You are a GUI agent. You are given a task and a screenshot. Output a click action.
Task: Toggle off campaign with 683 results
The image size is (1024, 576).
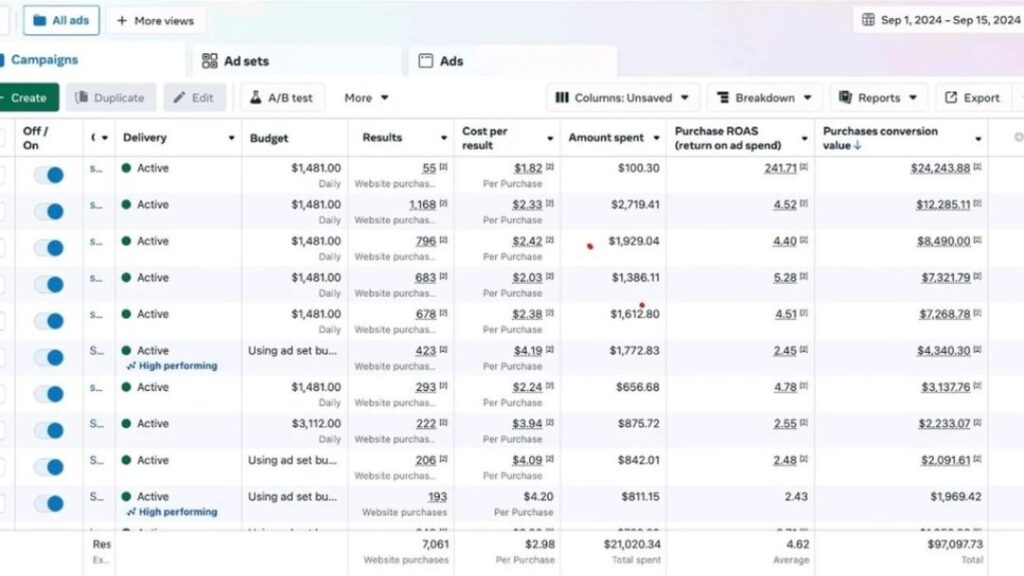(49, 285)
